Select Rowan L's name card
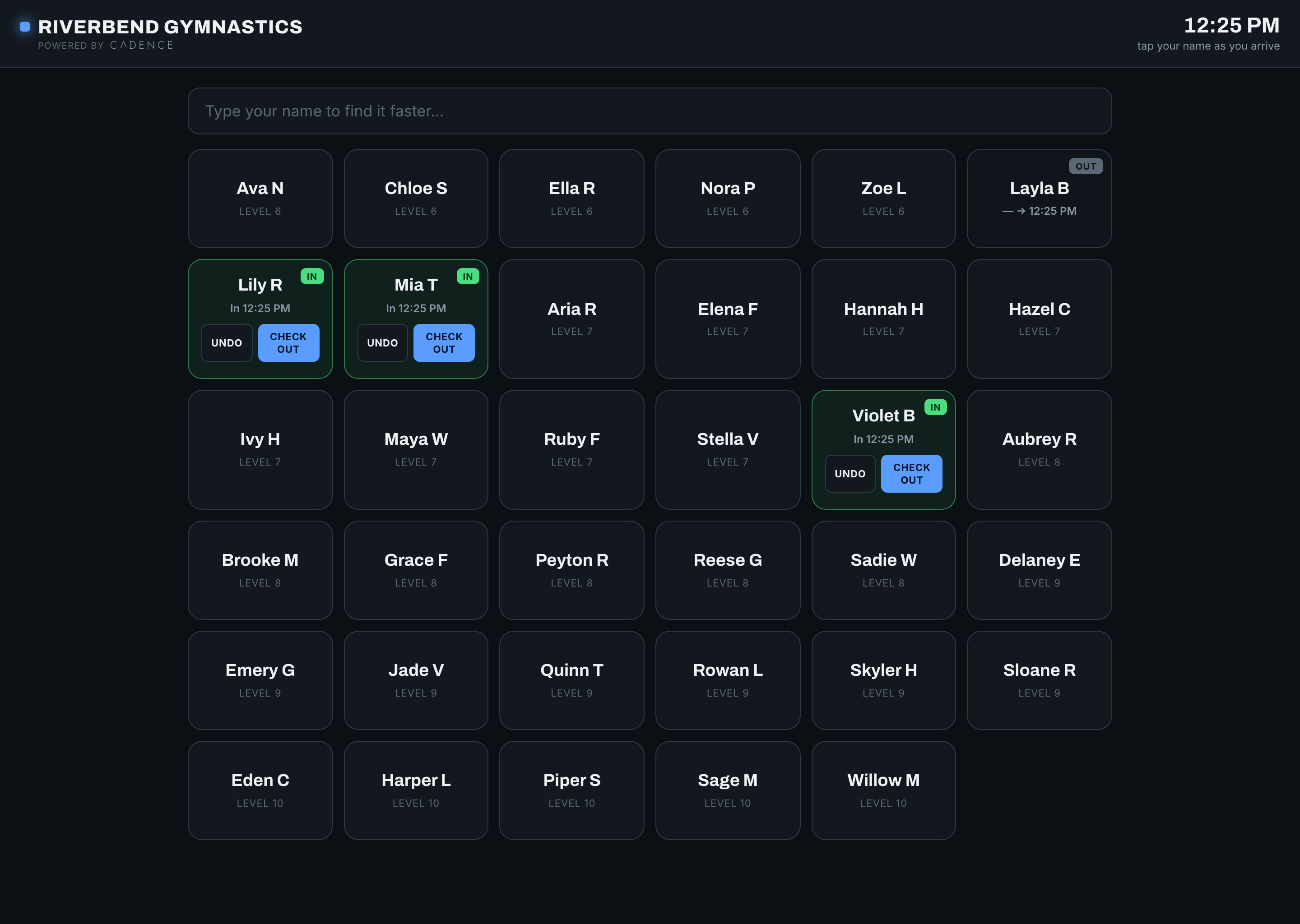Viewport: 1300px width, 924px height. click(727, 680)
